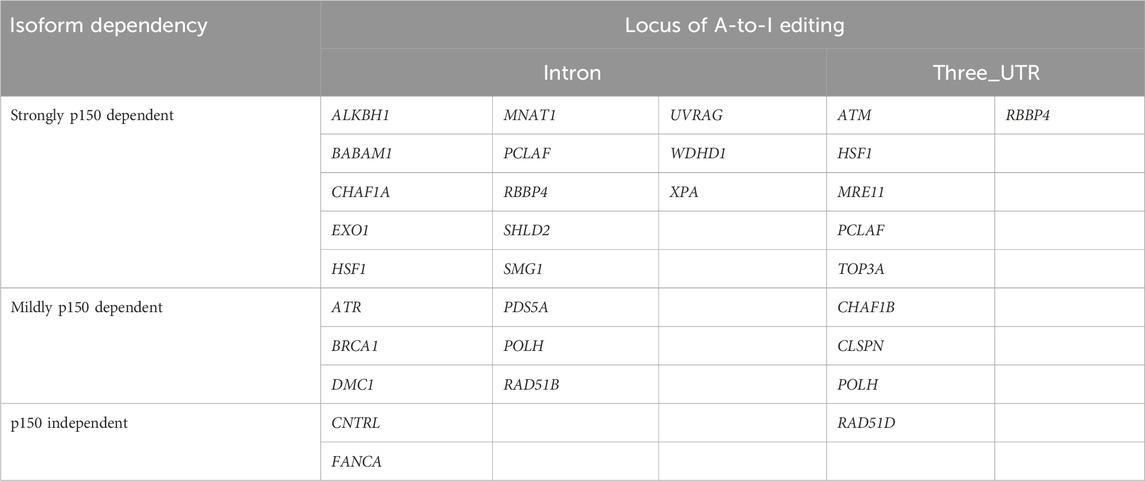Select the ATM cell under Three_UTR

(852, 116)
